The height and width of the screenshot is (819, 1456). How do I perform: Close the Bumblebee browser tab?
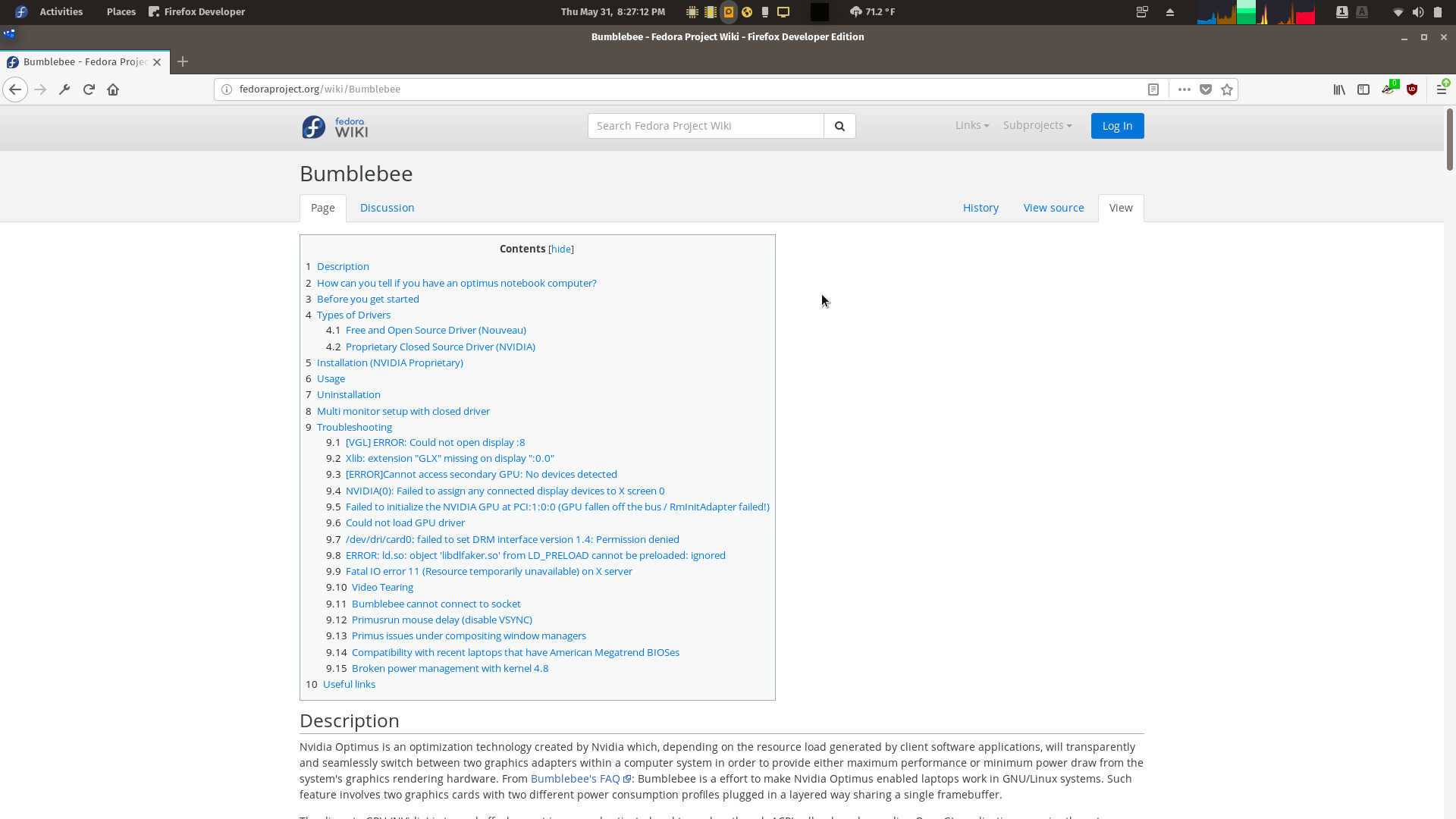click(x=157, y=62)
